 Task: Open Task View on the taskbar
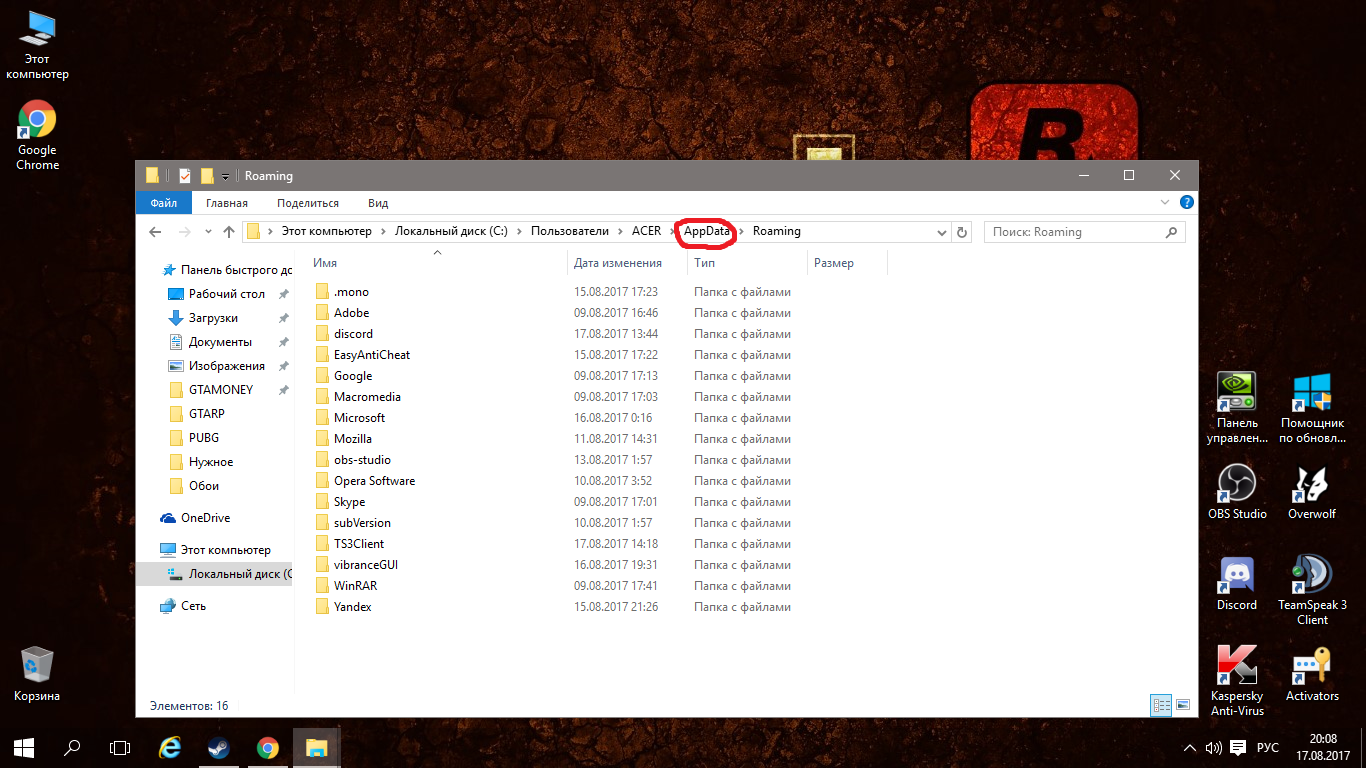120,747
